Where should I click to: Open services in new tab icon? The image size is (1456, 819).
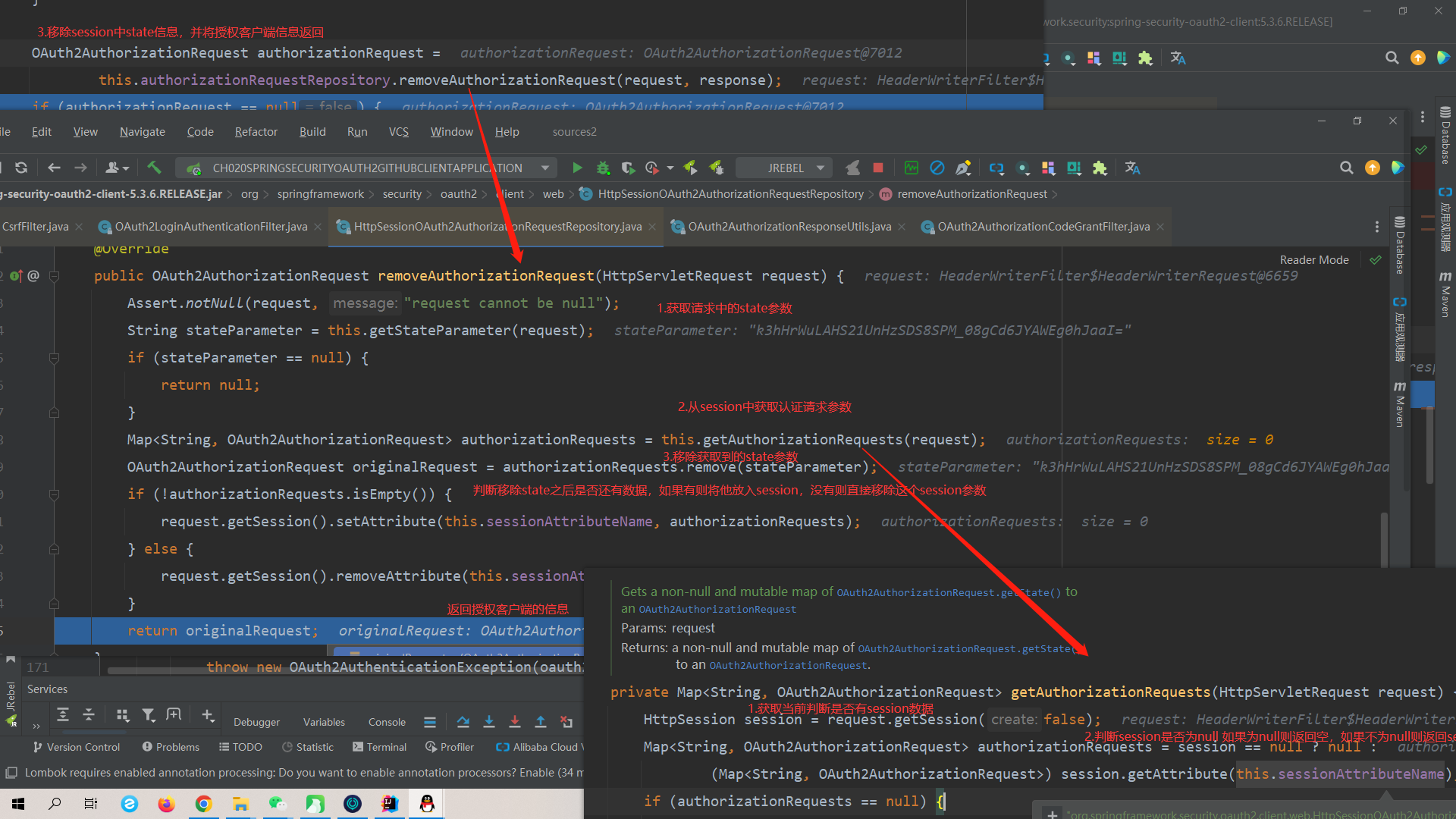(x=174, y=714)
